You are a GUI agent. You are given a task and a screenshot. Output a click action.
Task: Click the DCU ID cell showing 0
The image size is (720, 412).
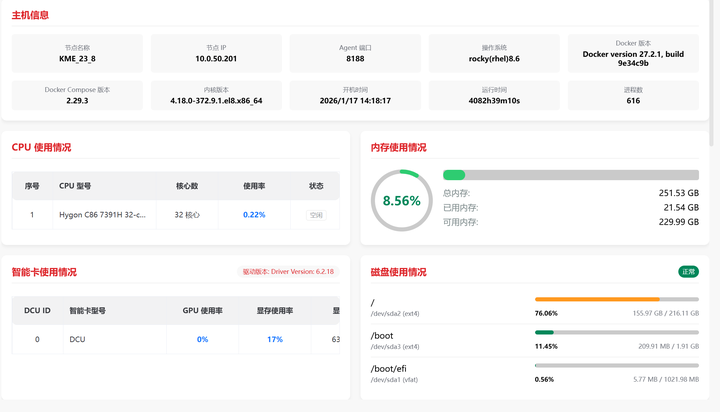pyautogui.click(x=37, y=339)
